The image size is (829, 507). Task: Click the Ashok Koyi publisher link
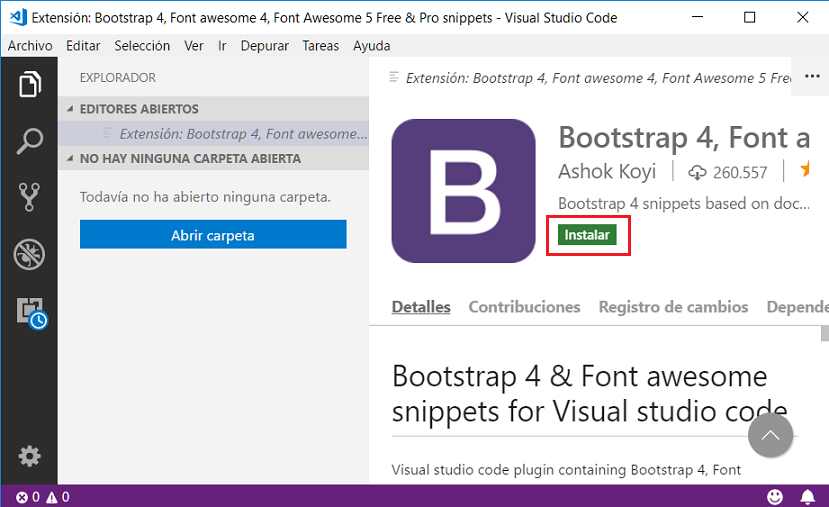pyautogui.click(x=607, y=172)
